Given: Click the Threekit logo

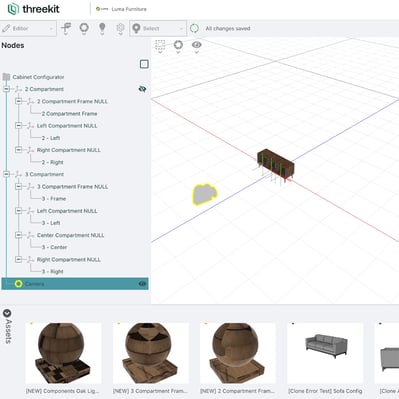Looking at the screenshot, I should coord(33,9).
